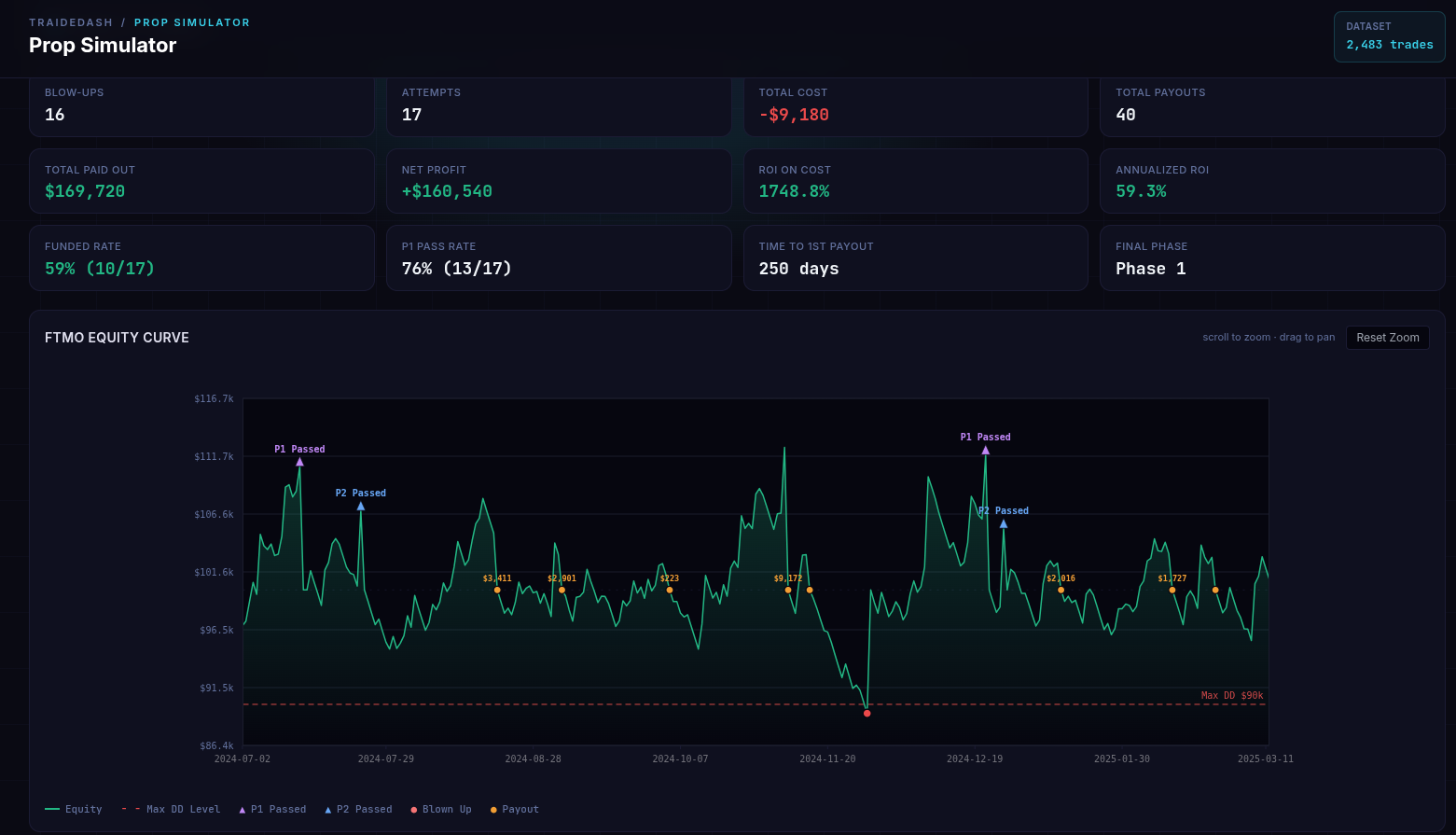
Task: Select the Net Profit stat card
Action: (559, 181)
